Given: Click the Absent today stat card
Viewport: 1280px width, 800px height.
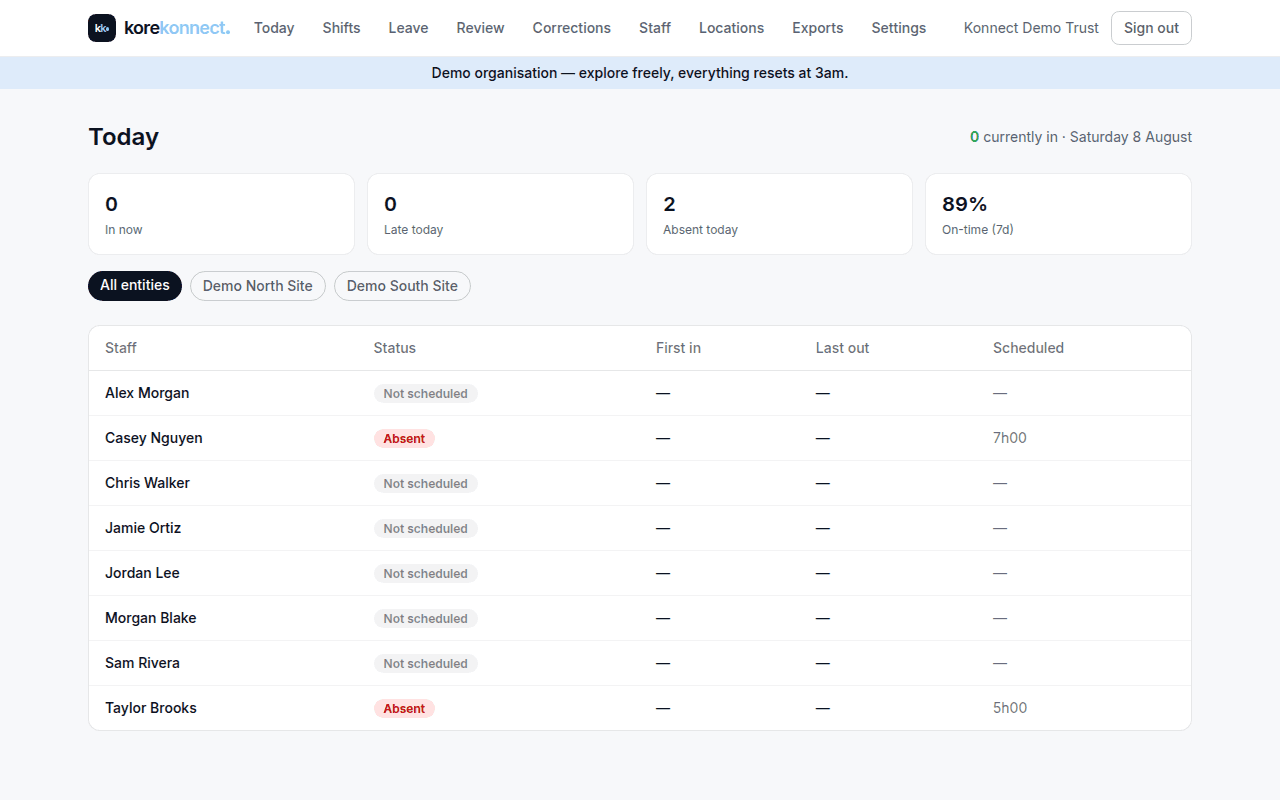Looking at the screenshot, I should 779,214.
